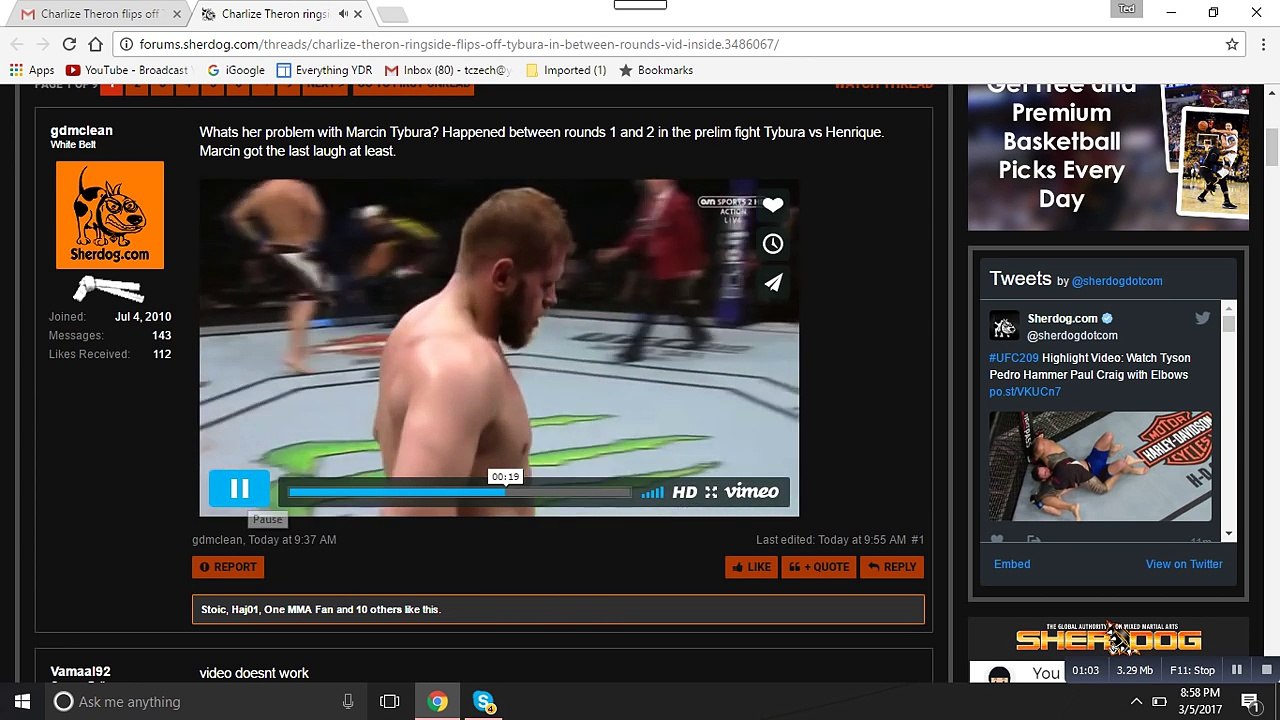Open the Vimeo logo link
Screen dimensions: 1280x720
point(752,491)
